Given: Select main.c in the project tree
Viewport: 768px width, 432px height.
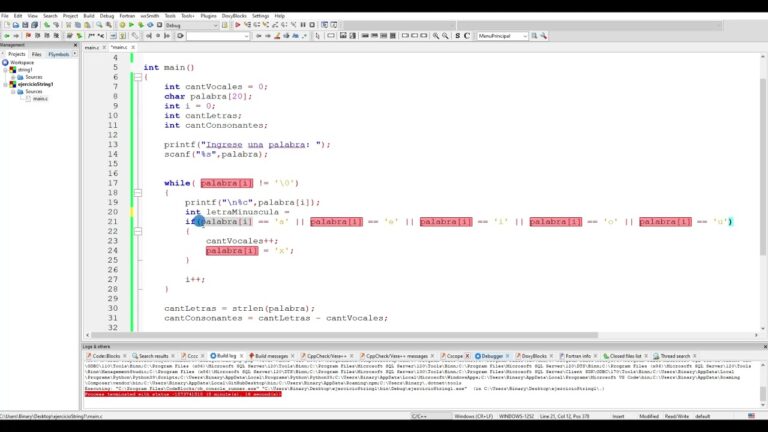Looking at the screenshot, I should pyautogui.click(x=40, y=99).
